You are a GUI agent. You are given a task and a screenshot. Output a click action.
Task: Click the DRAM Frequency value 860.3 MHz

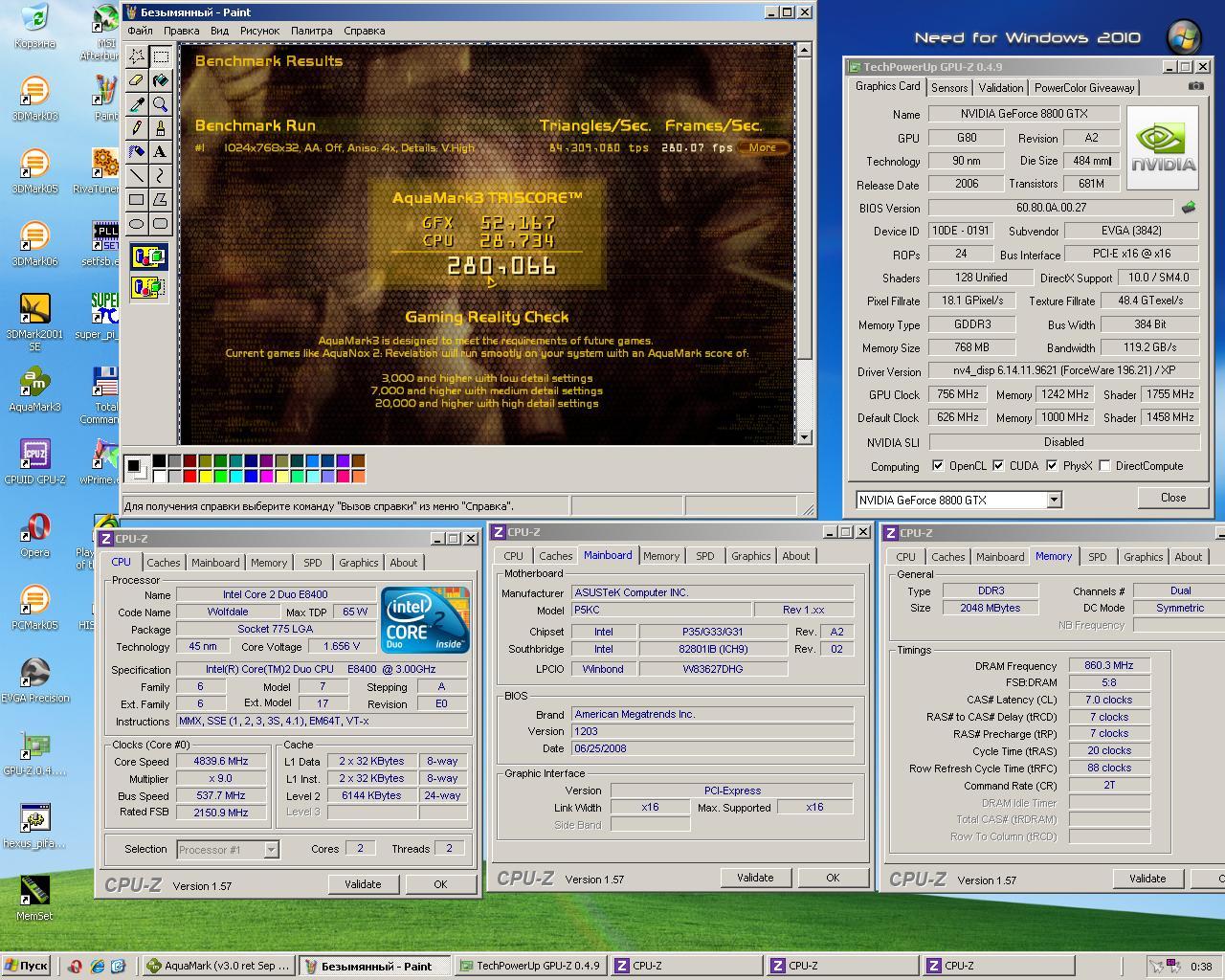1109,665
